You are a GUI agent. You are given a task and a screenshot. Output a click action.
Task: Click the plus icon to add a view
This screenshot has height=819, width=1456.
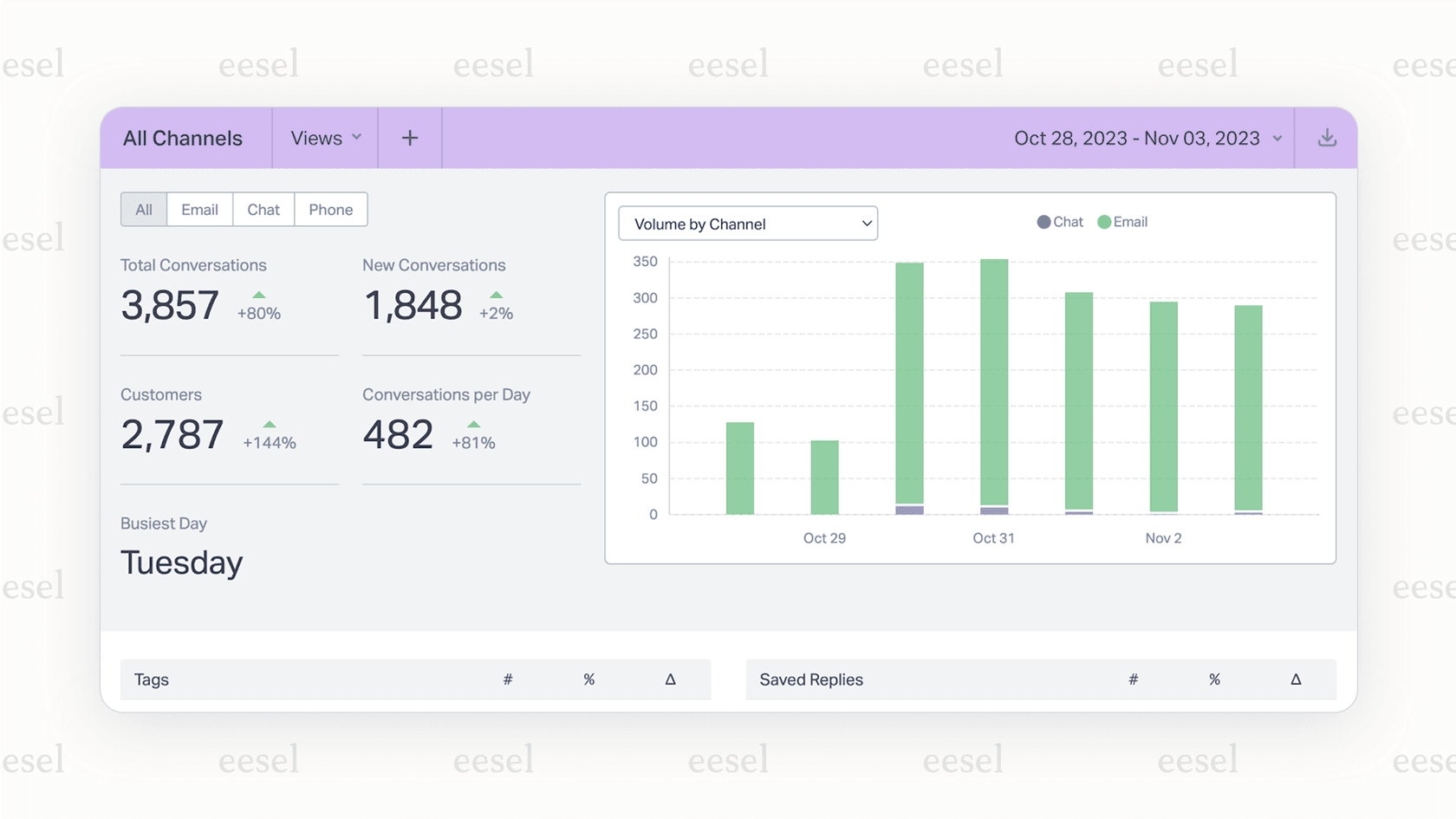tap(409, 137)
